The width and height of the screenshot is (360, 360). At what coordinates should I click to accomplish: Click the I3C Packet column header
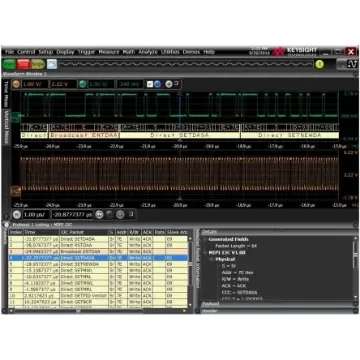pos(84,232)
